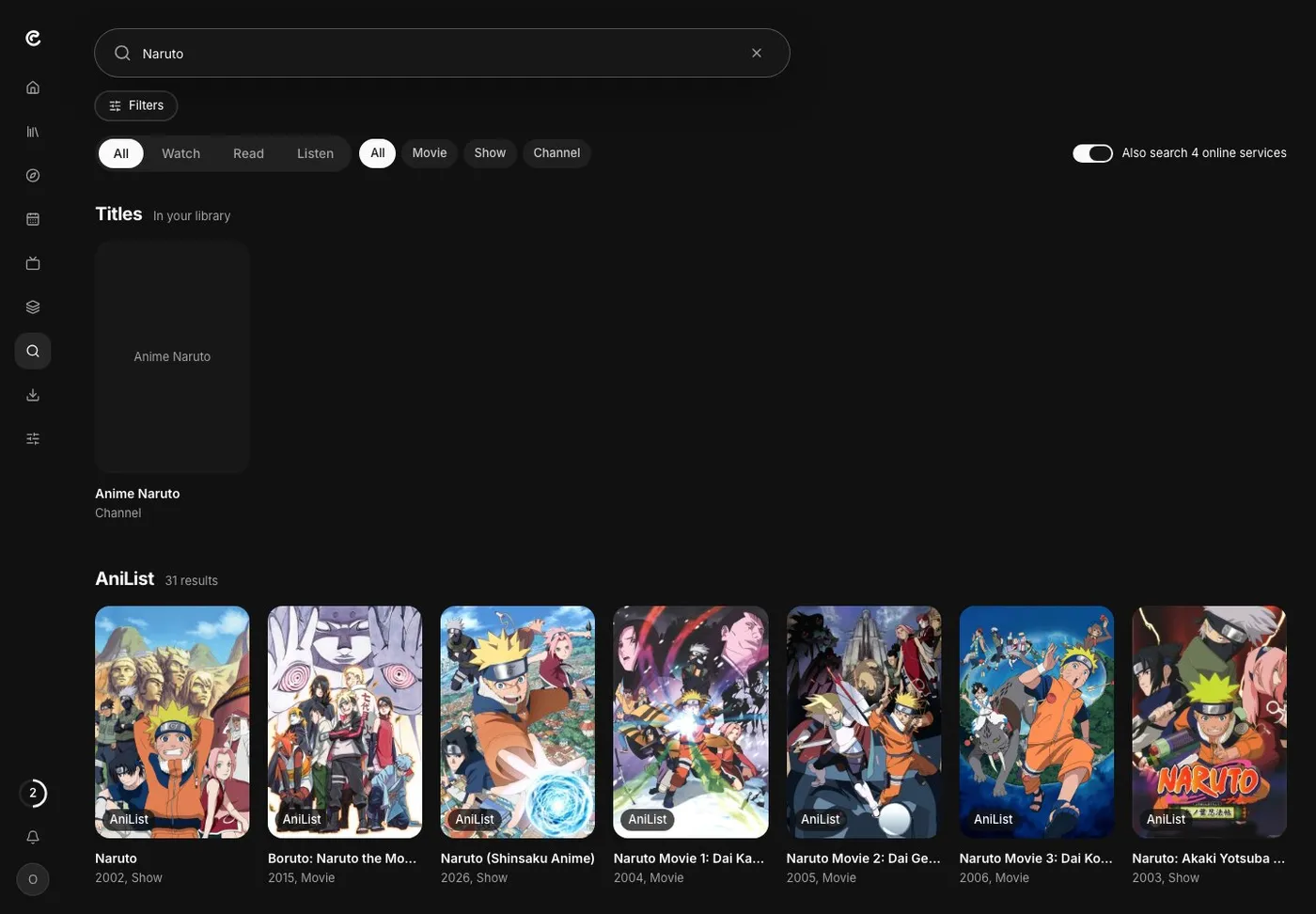The width and height of the screenshot is (1316, 914).
Task: Filter results by Channel
Action: click(556, 153)
